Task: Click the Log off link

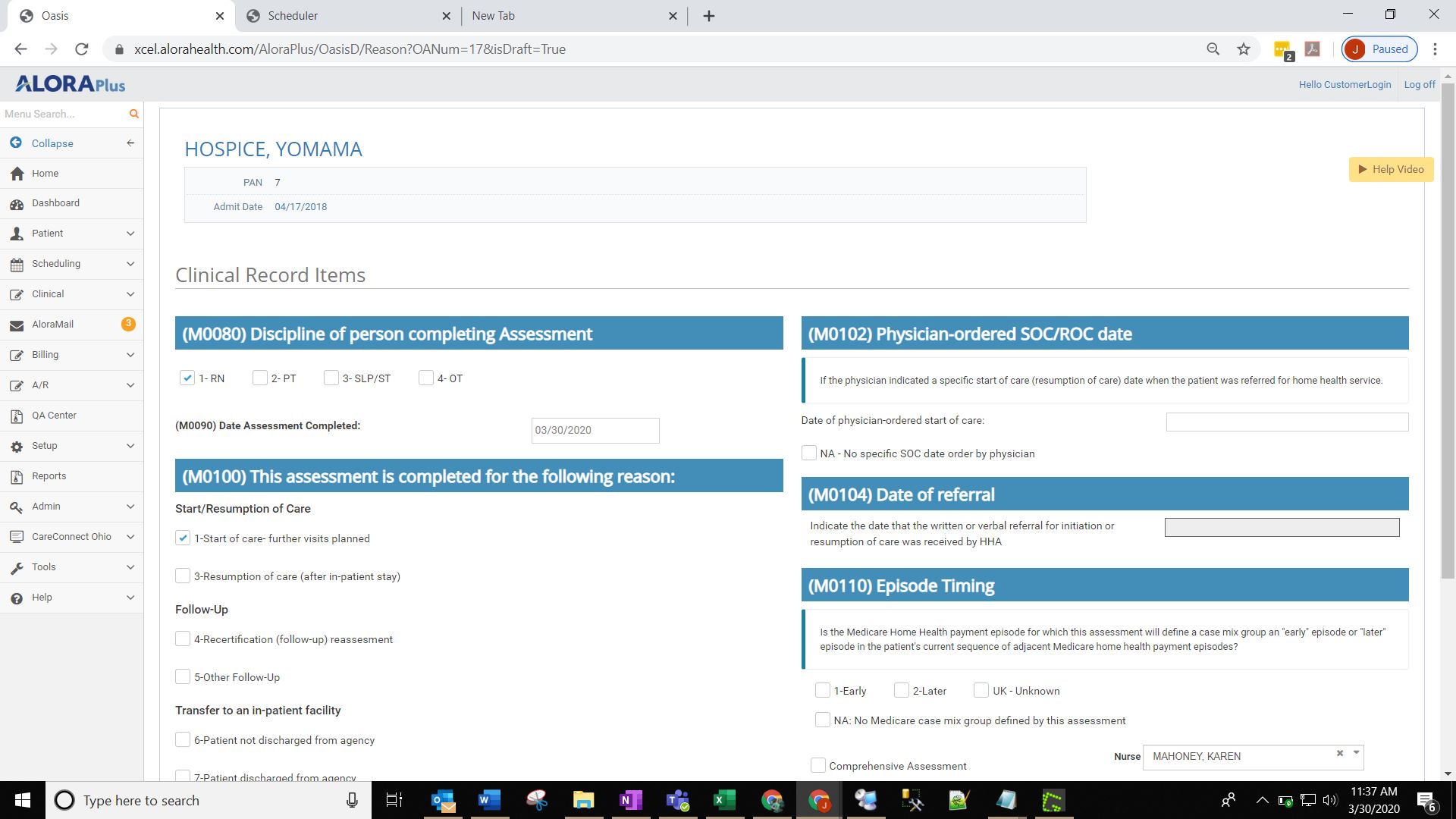Action: click(x=1419, y=84)
